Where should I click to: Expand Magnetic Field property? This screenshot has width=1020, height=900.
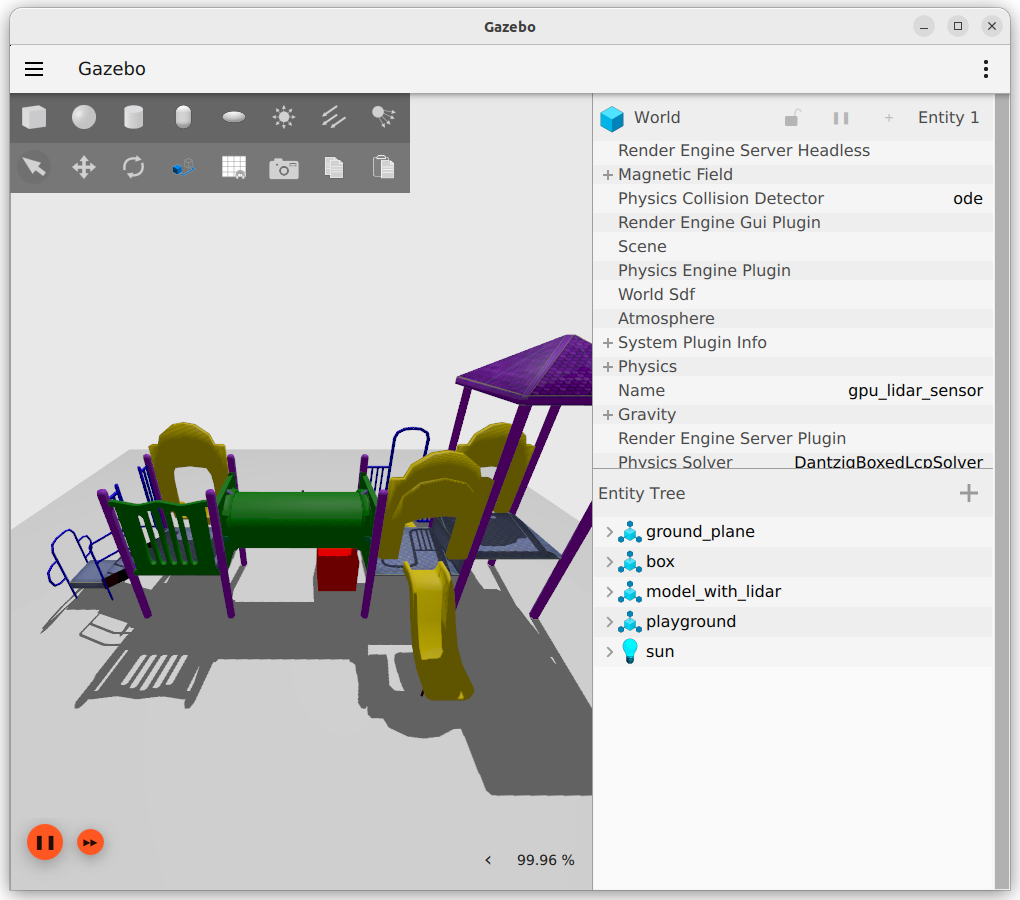(608, 175)
